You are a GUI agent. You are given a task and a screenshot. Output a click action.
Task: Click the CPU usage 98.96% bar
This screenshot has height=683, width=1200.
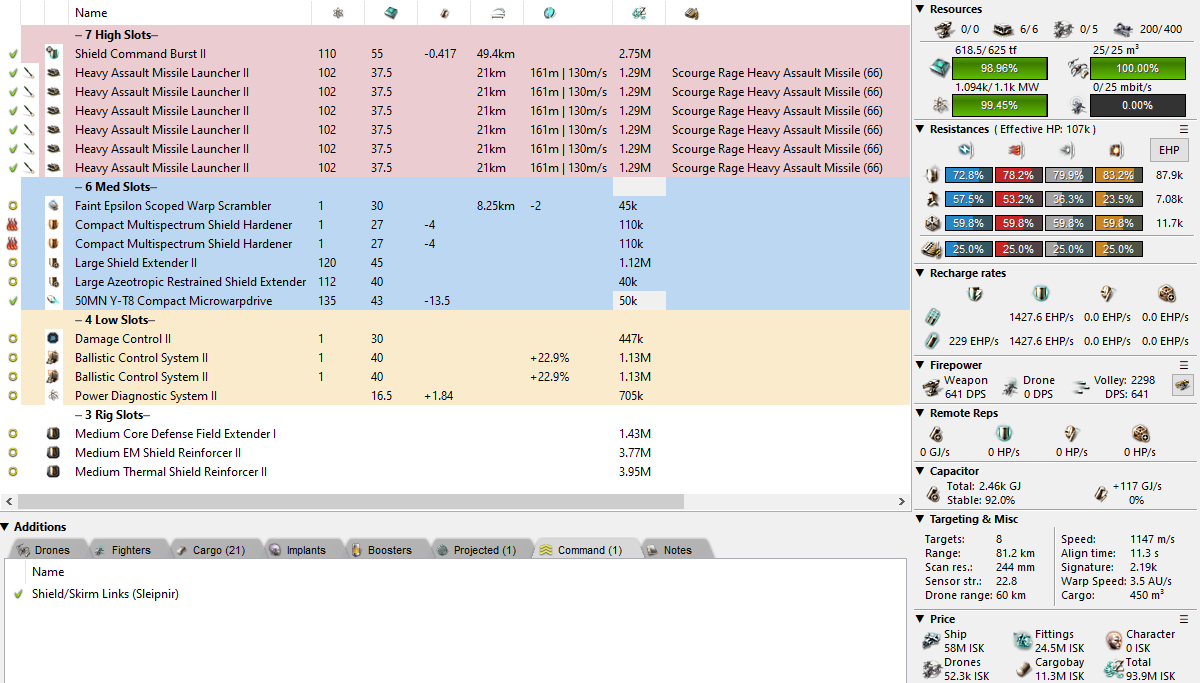[x=999, y=69]
